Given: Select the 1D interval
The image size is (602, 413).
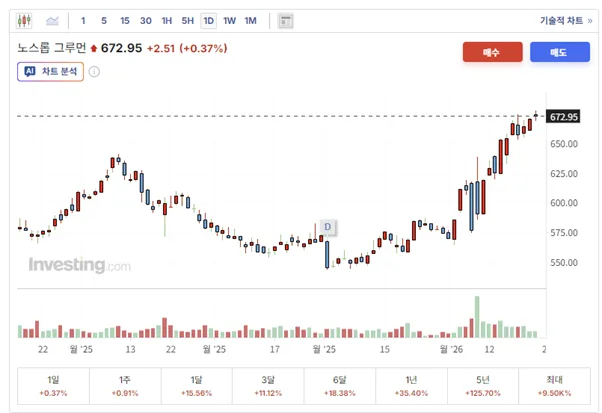Looking at the screenshot, I should coord(208,21).
